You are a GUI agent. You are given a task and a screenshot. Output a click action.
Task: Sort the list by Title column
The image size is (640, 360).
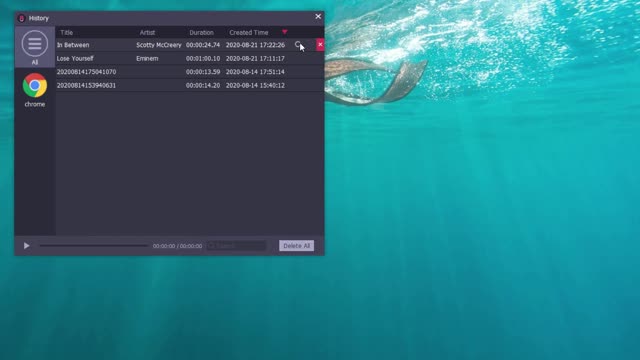(x=67, y=33)
